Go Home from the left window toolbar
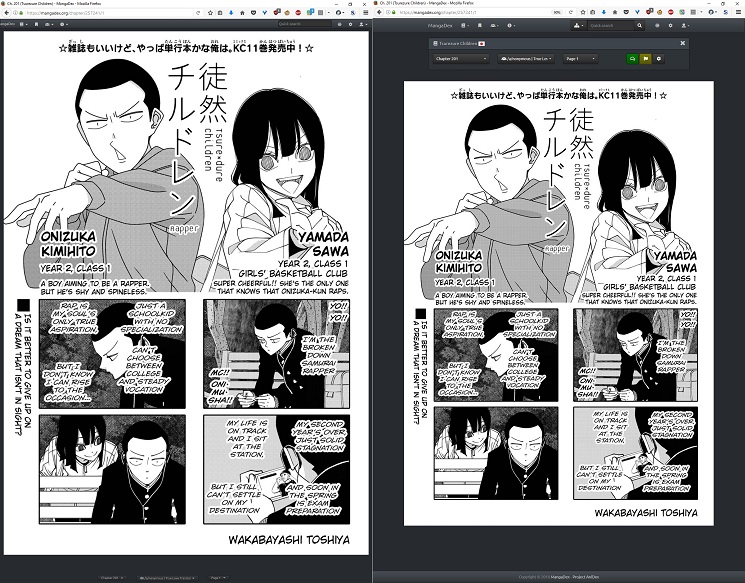The height and width of the screenshot is (583, 745). (x=242, y=13)
